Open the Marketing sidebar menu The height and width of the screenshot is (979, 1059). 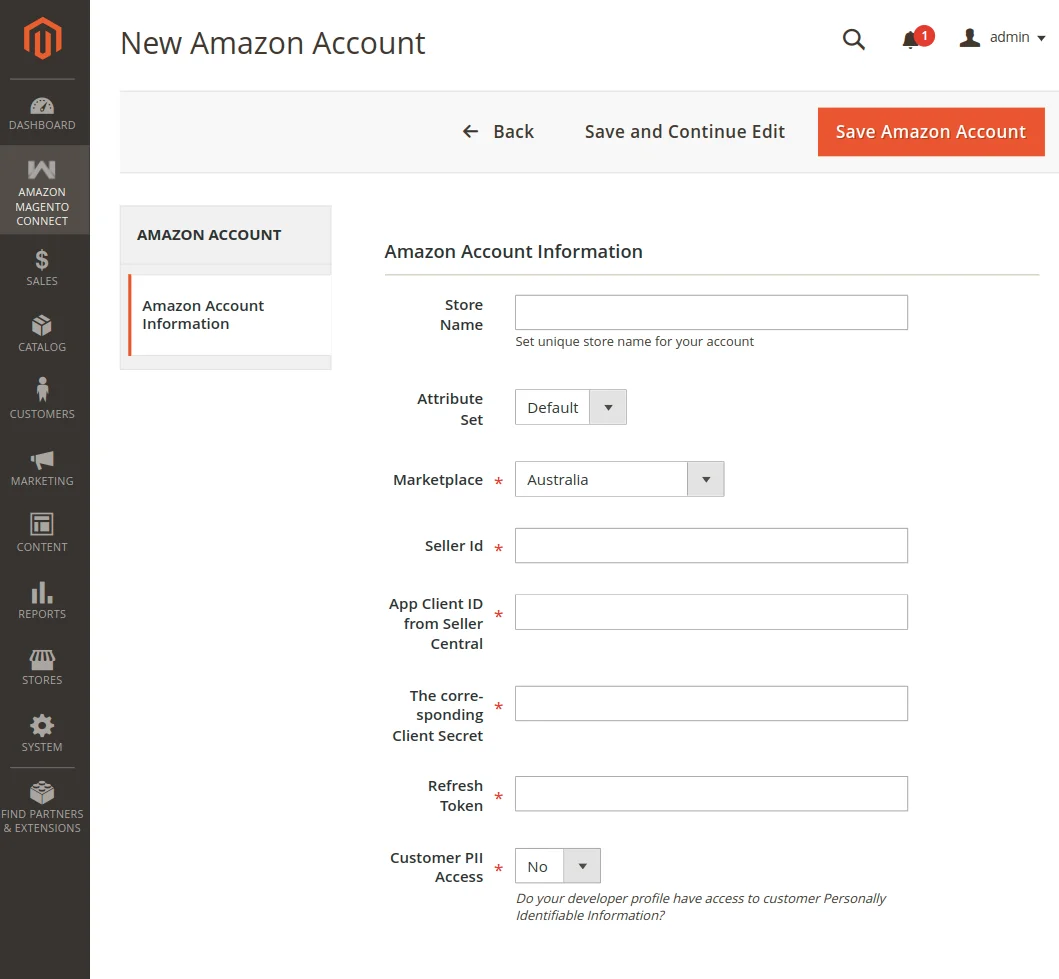42,467
